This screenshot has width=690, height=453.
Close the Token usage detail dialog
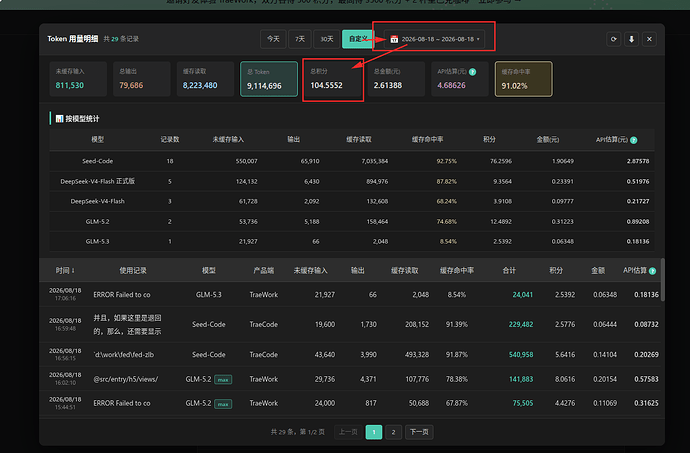[x=649, y=39]
